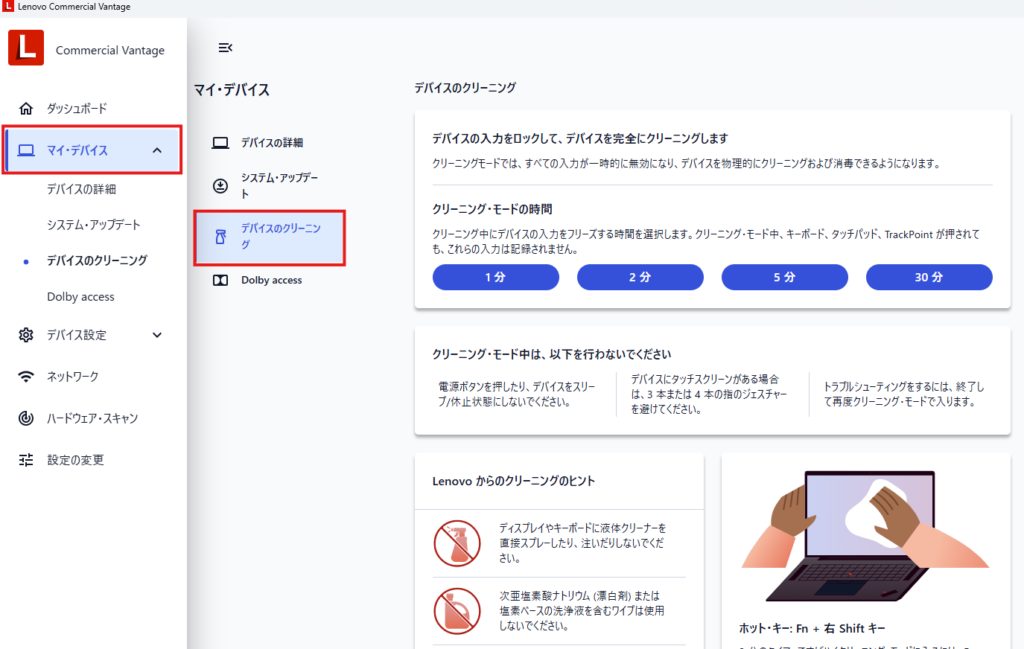
Task: Select Dolby access in the left sidebar
Action: point(80,297)
